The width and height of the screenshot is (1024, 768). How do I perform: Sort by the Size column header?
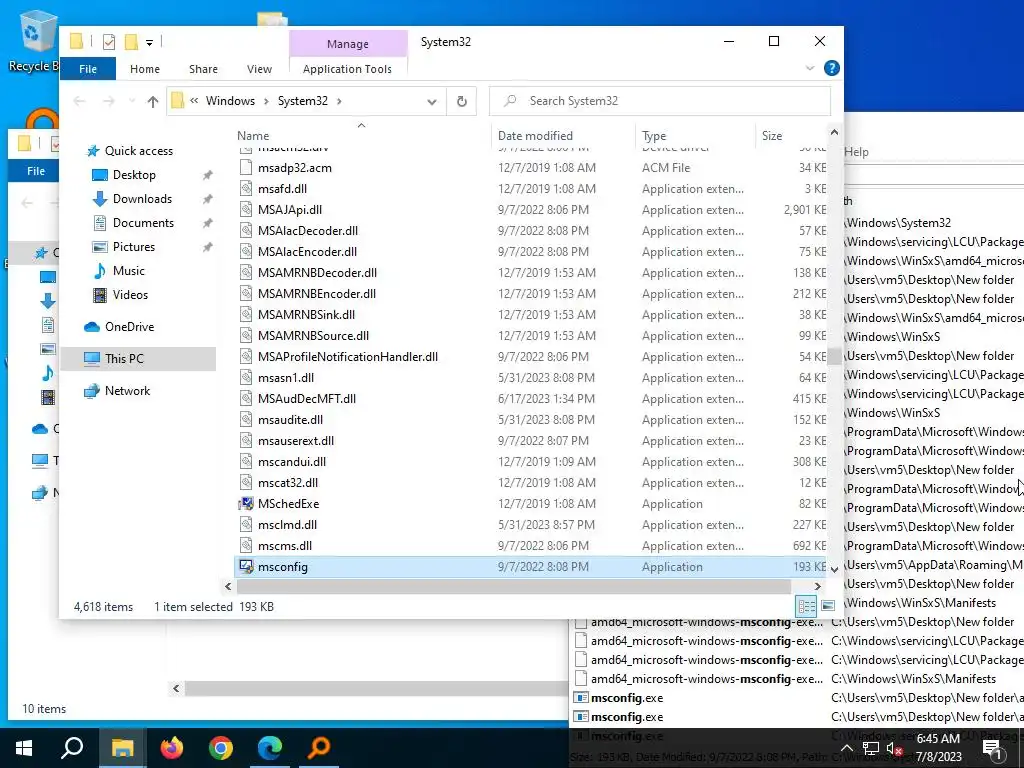pos(772,136)
